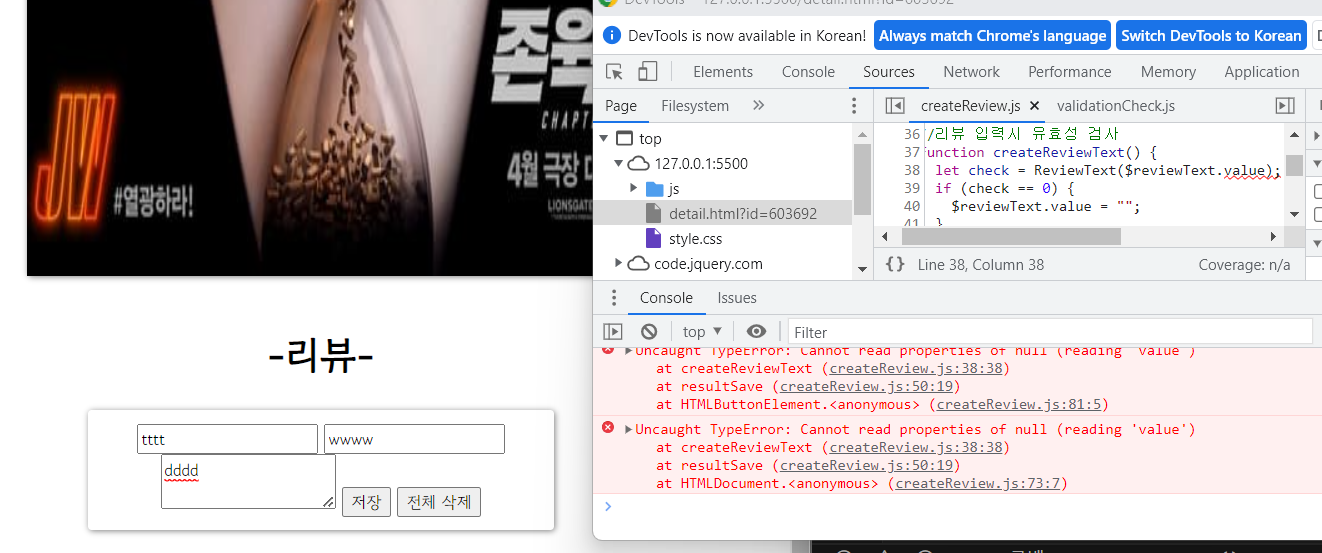Expand the js folder arrow
The image size is (1322, 553).
[634, 189]
